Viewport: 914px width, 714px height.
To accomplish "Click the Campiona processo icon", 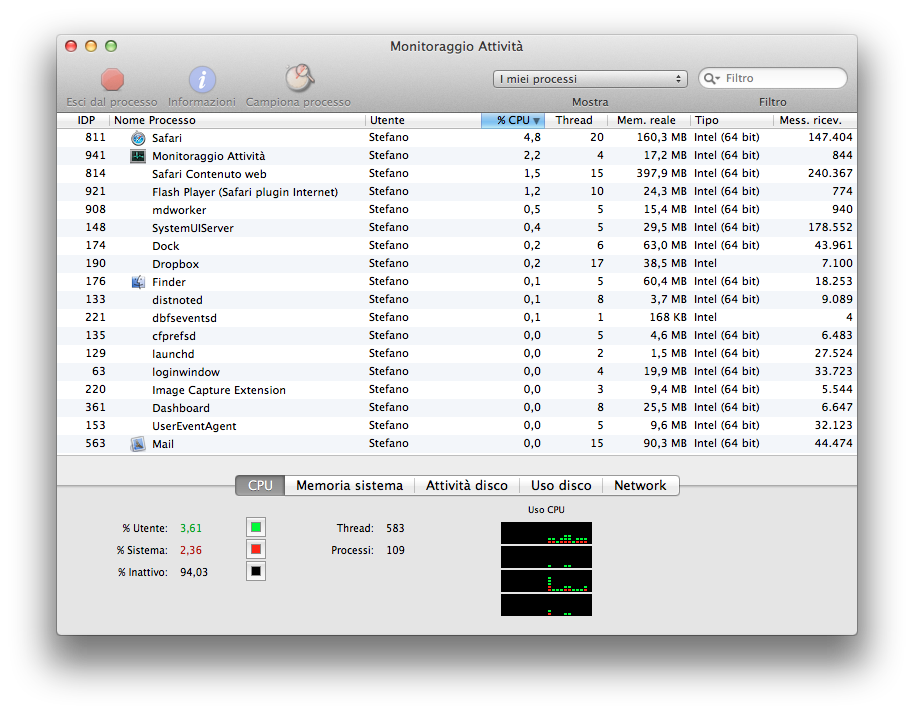I will (299, 78).
